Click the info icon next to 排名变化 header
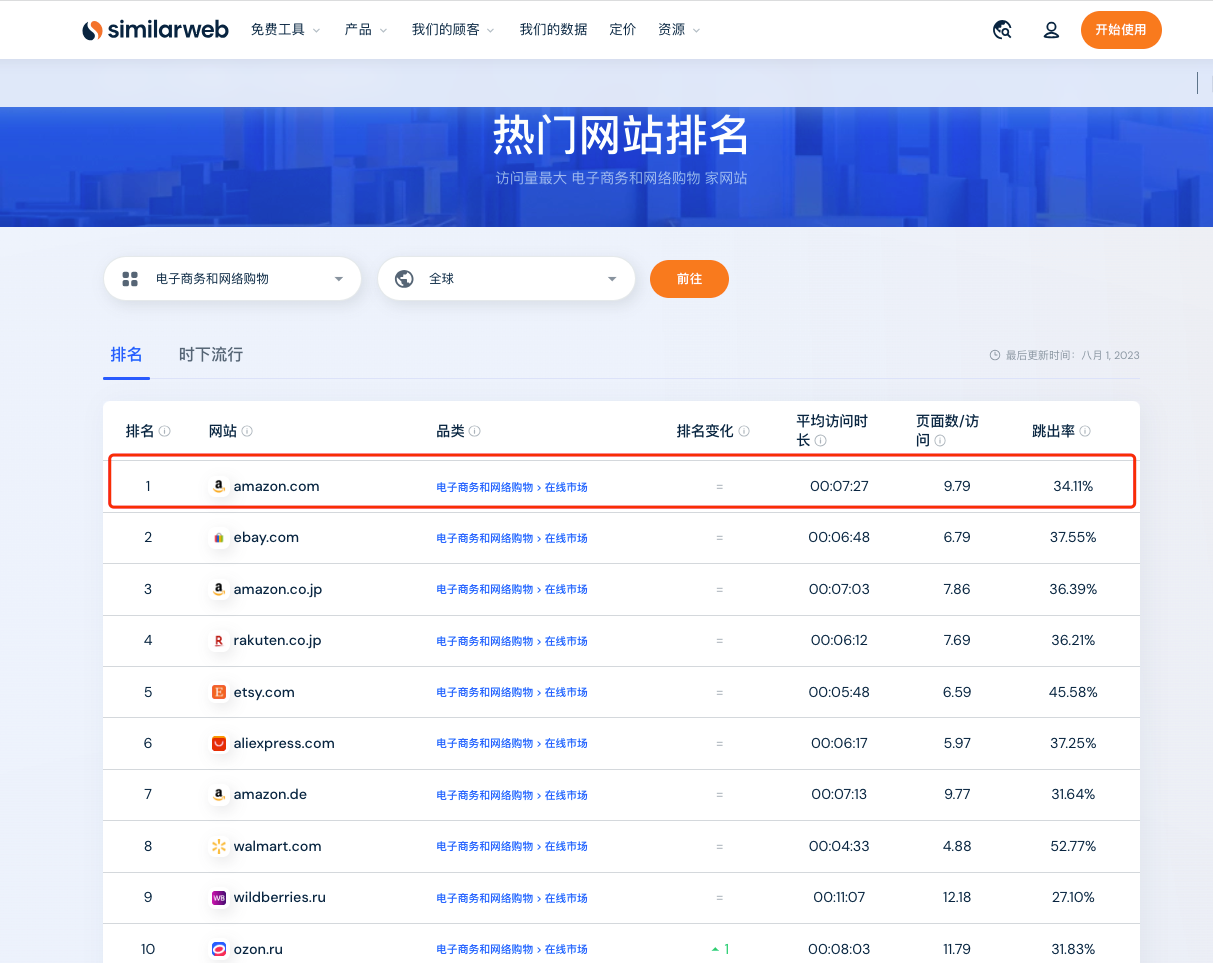This screenshot has width=1213, height=963. [744, 431]
